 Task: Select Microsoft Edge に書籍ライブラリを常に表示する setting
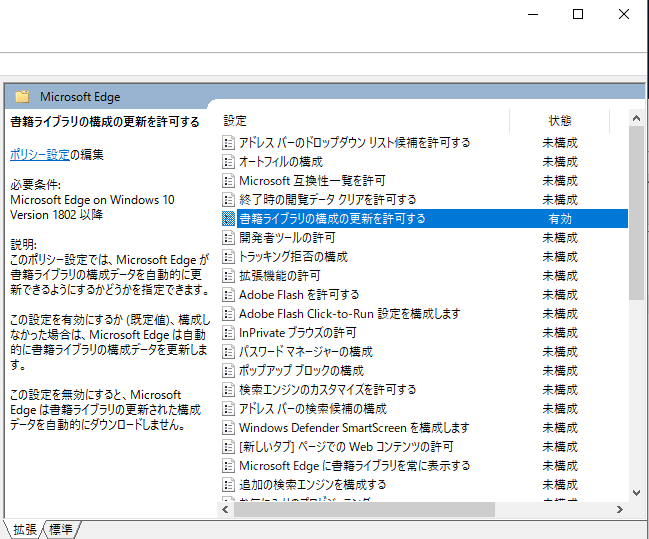click(x=355, y=466)
